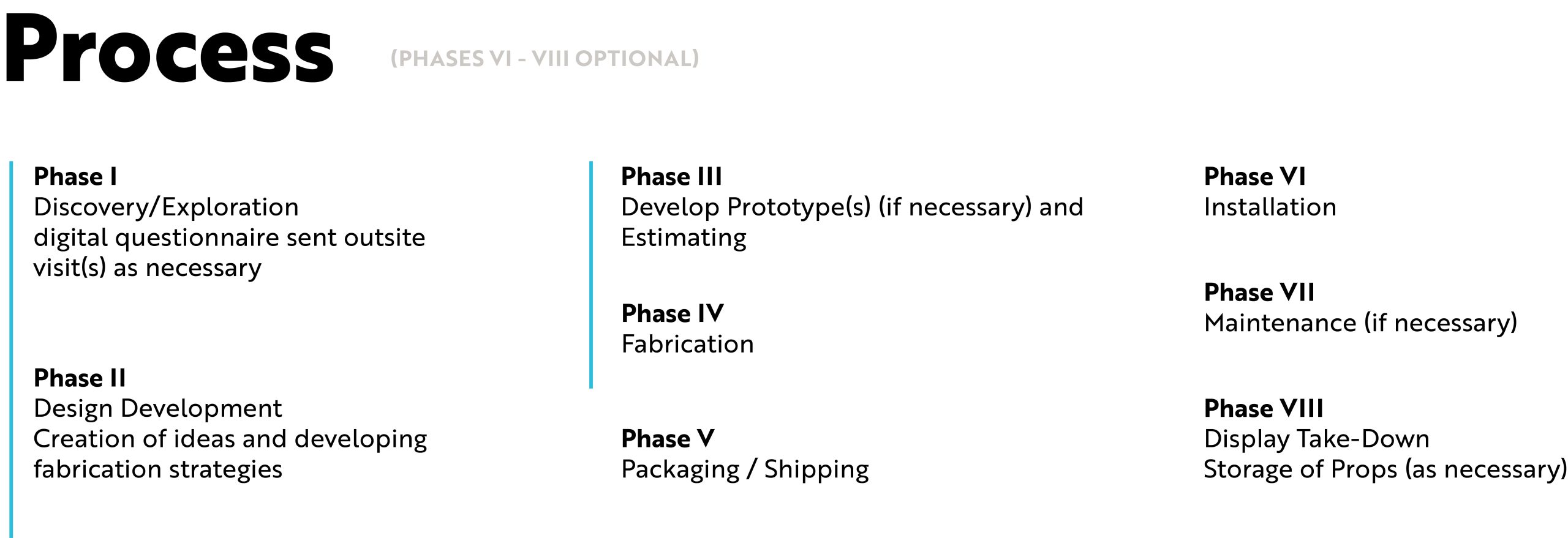Click the "Phase VIII" heading
1568x538 pixels.
click(1263, 409)
